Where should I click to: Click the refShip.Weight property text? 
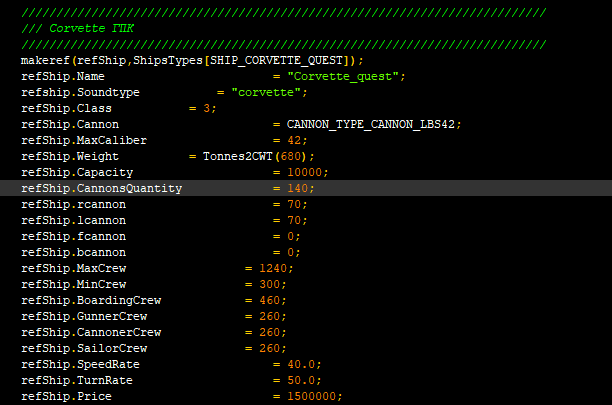point(70,156)
